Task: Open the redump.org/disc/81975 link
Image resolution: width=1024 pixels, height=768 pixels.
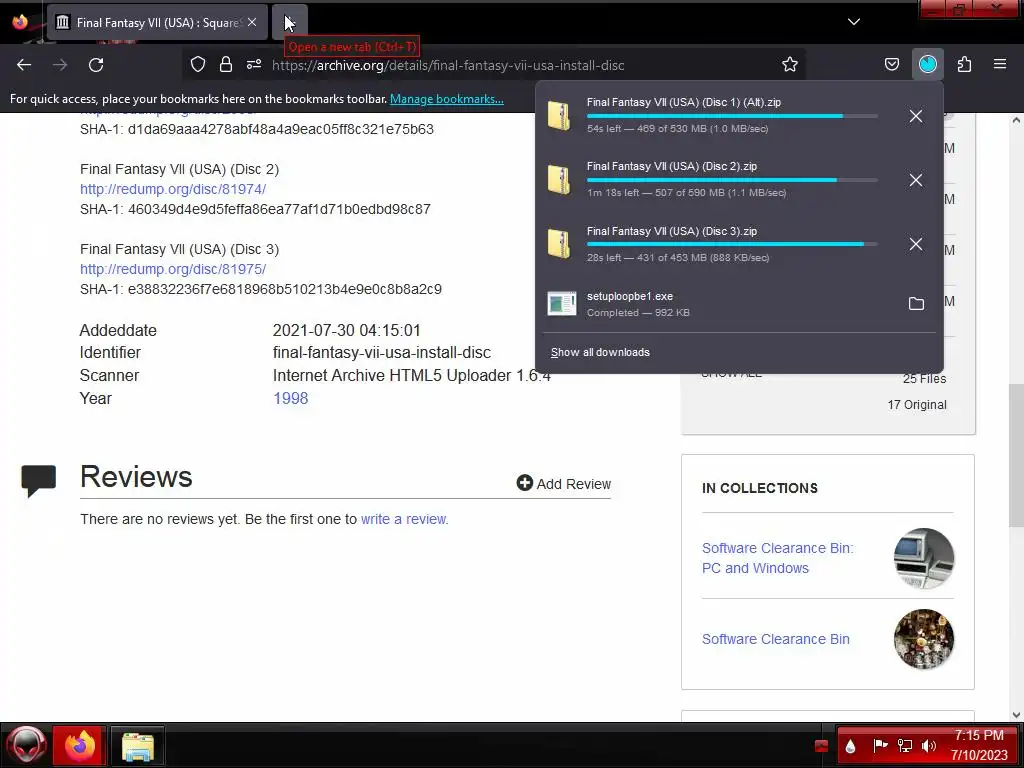Action: (173, 269)
